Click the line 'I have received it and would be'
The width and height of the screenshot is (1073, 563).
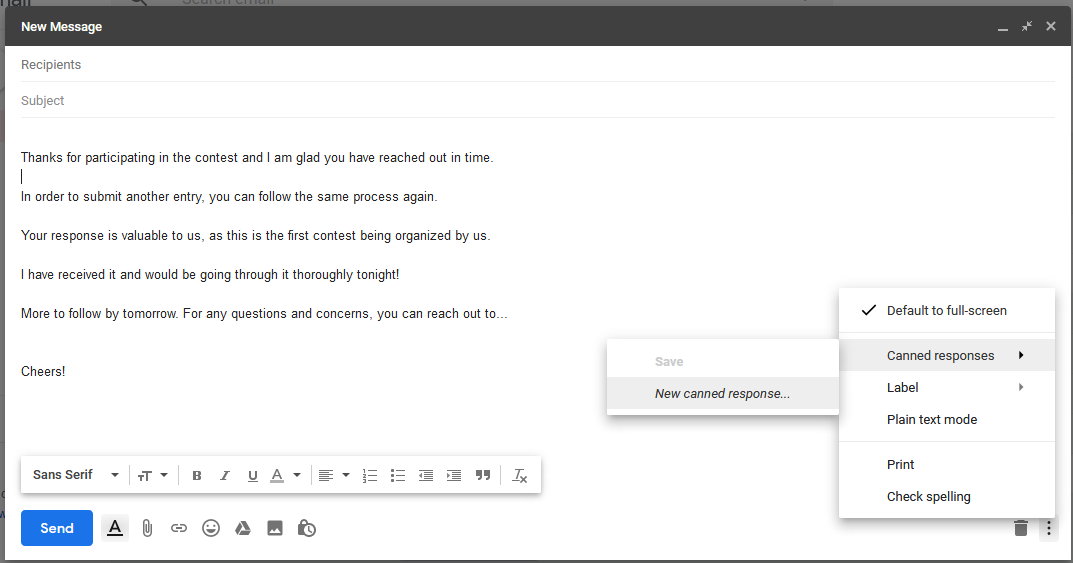tap(209, 274)
